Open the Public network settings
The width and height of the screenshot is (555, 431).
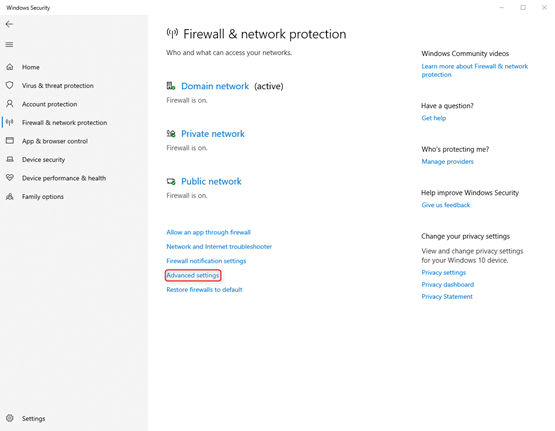point(211,182)
